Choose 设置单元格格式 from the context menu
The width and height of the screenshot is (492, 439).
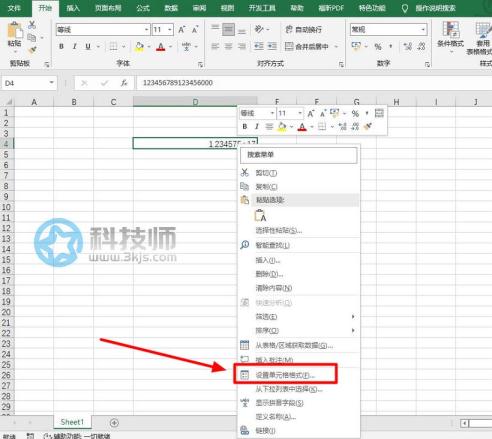tap(285, 375)
